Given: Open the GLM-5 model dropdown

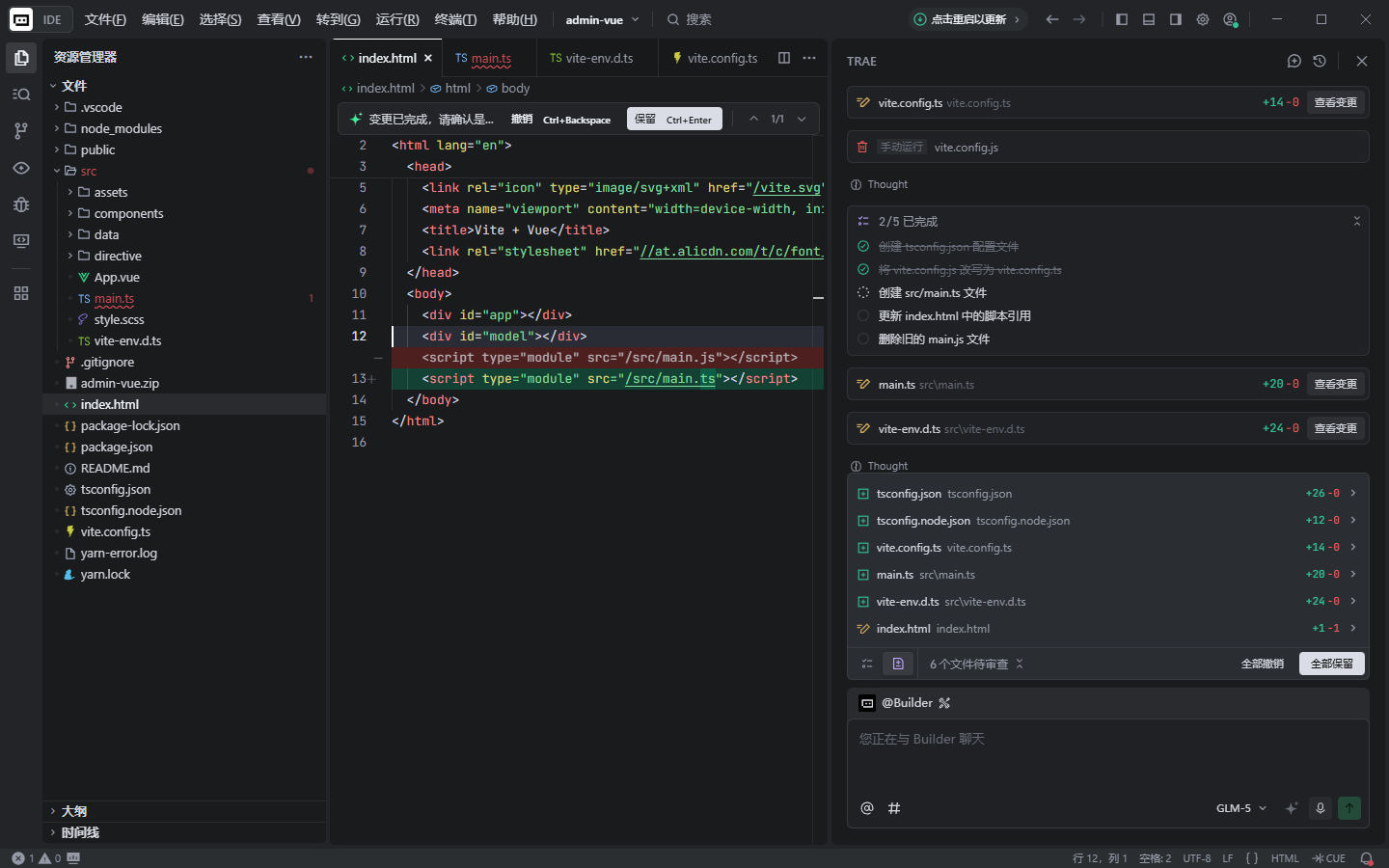Looking at the screenshot, I should click(x=1240, y=808).
